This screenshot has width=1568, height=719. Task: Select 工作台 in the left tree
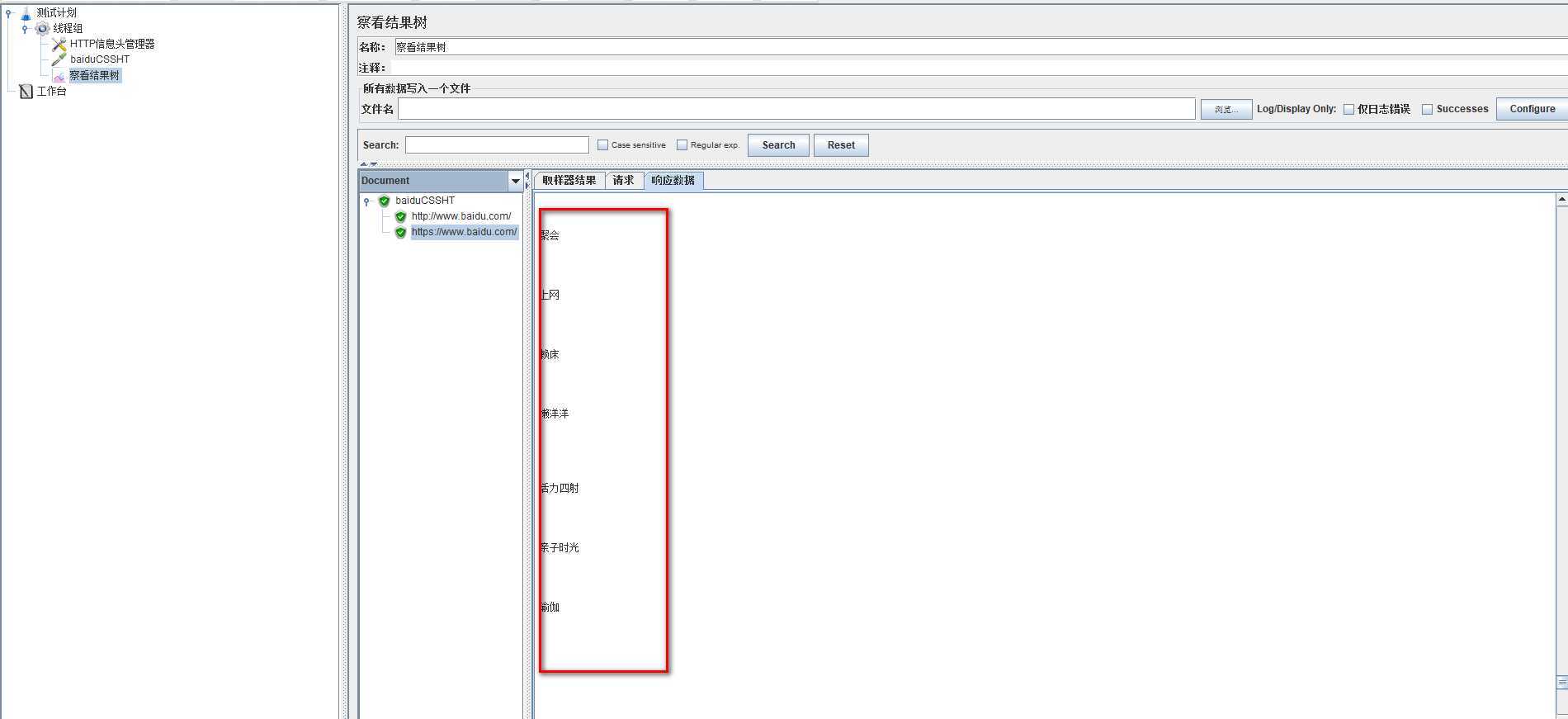pos(51,91)
